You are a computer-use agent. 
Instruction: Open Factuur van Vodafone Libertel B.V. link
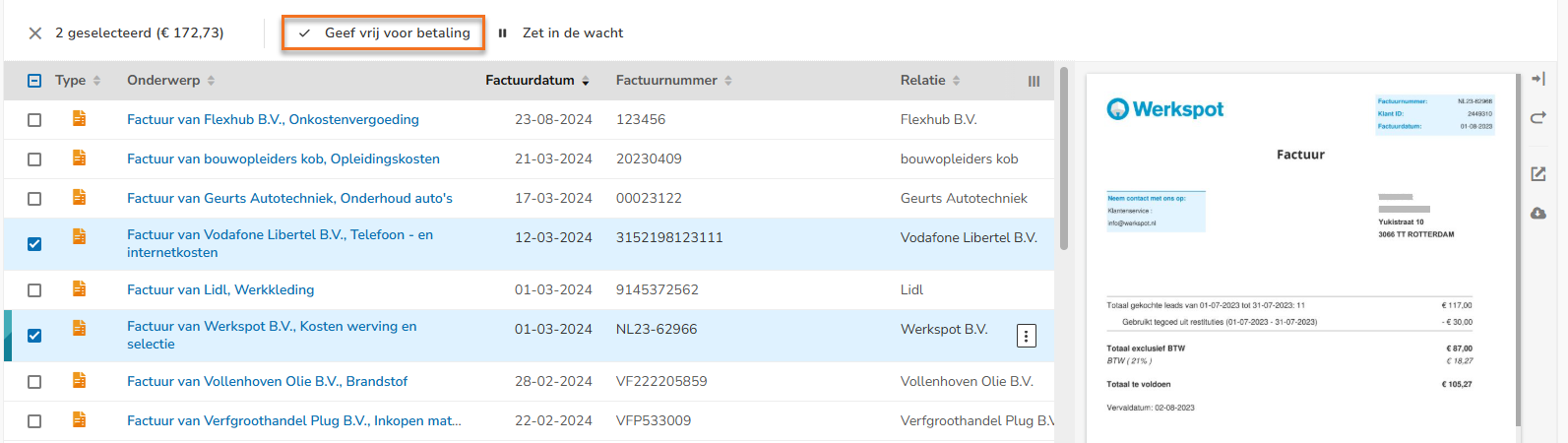[280, 243]
